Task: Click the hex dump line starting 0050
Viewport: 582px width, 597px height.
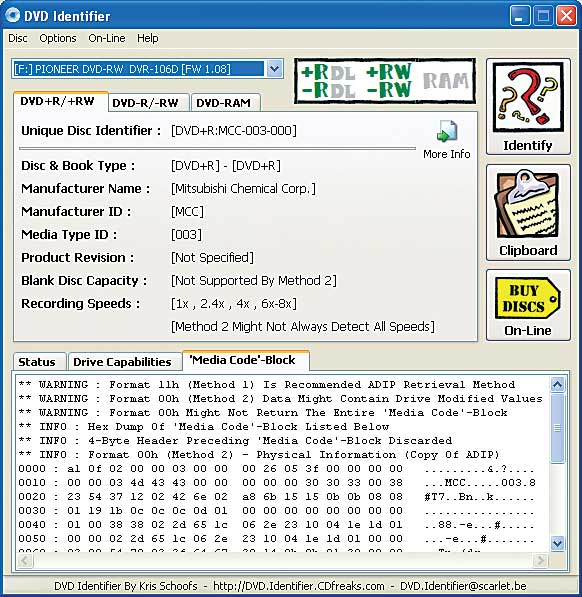Action: coord(277,539)
